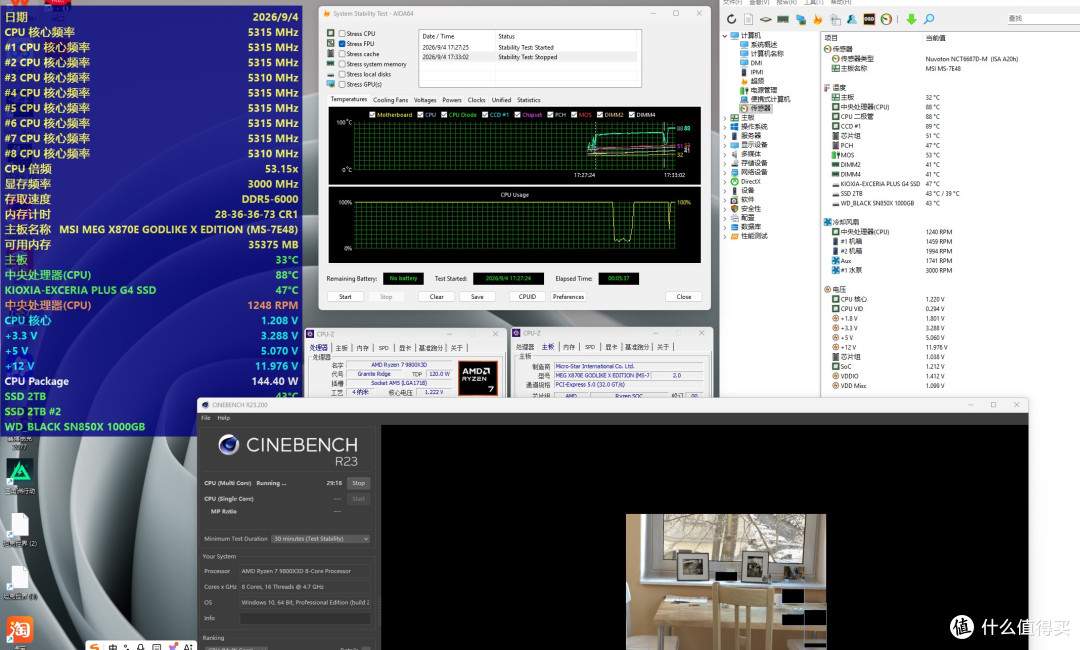Open the Cinebench Help menu
This screenshot has height=650, width=1080.
click(224, 418)
